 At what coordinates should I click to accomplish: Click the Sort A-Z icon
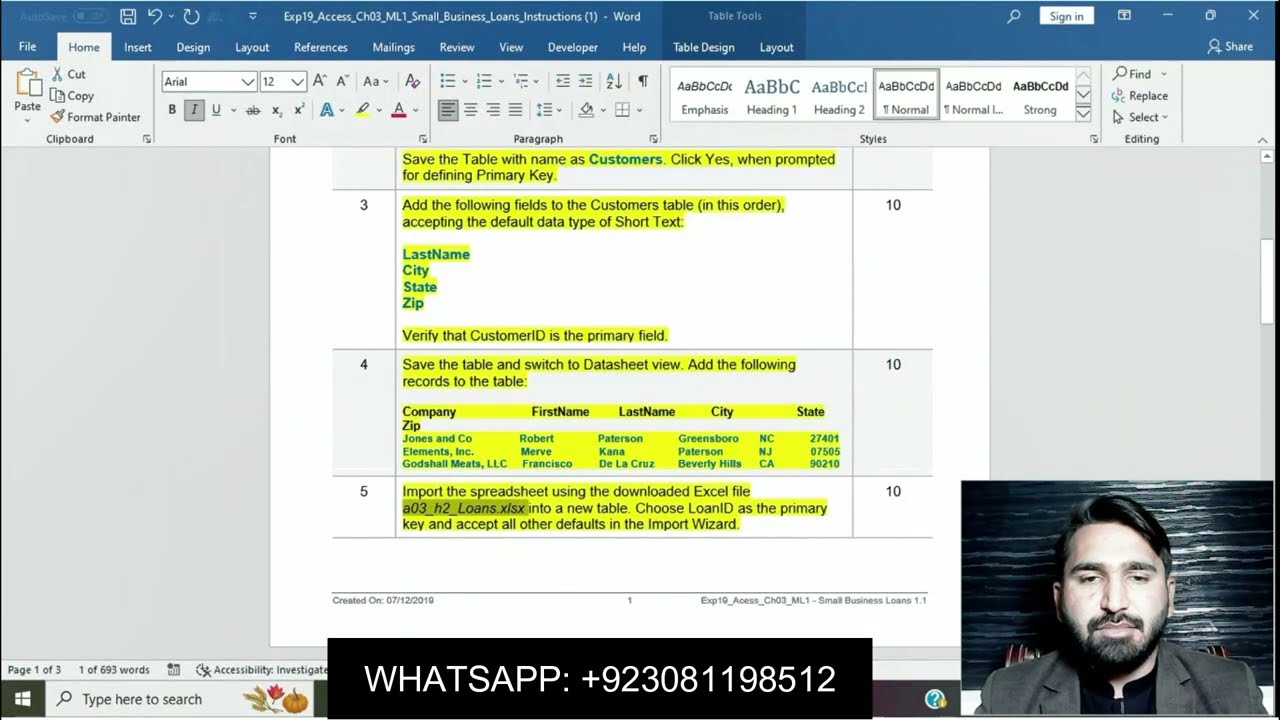(x=614, y=81)
